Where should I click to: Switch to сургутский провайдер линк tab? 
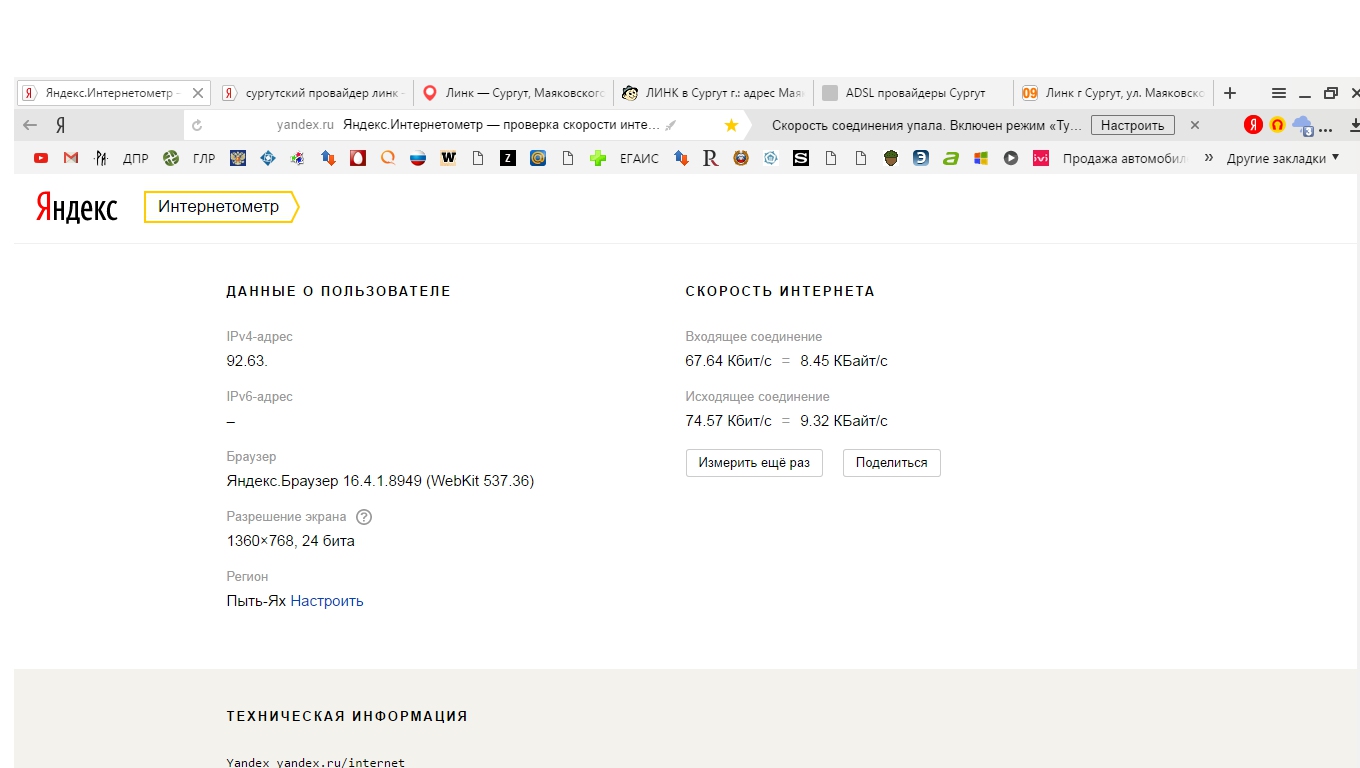tap(314, 93)
